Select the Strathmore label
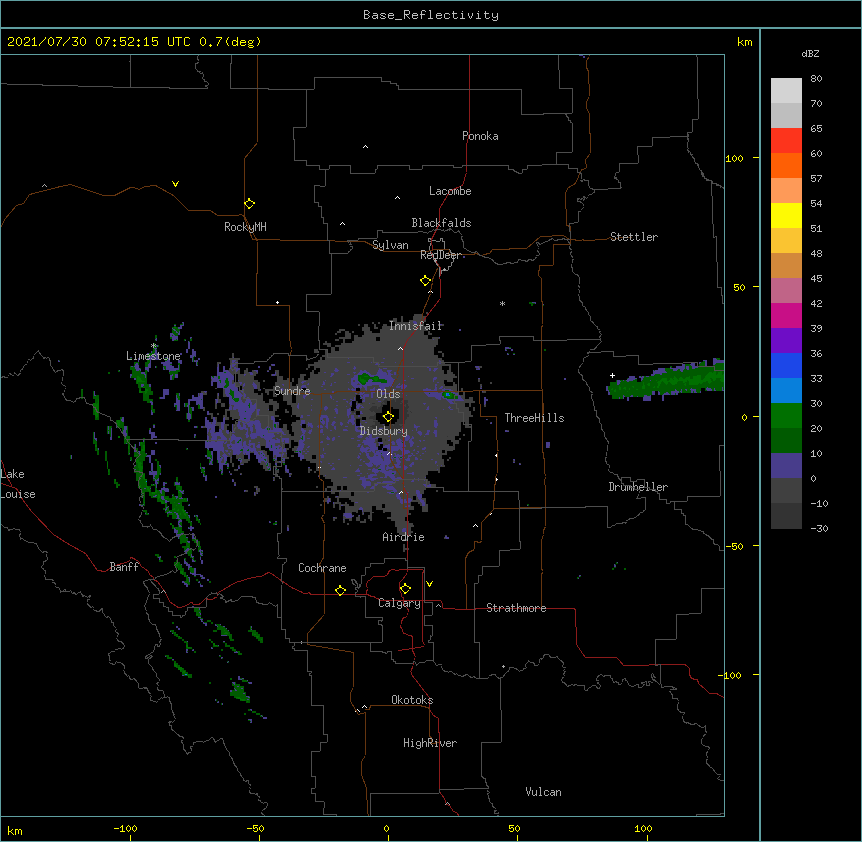The height and width of the screenshot is (842, 862). [516, 608]
